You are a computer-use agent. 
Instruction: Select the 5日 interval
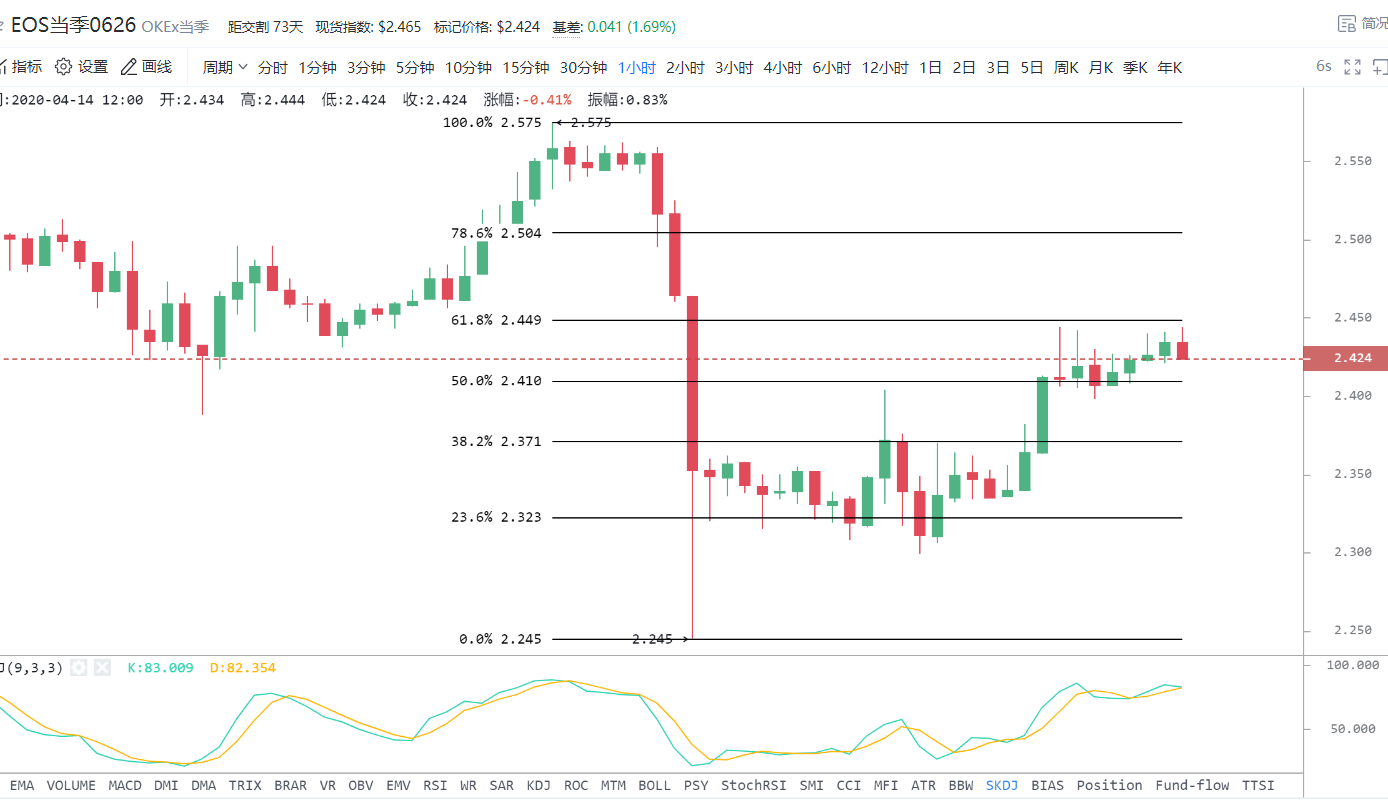point(1032,68)
